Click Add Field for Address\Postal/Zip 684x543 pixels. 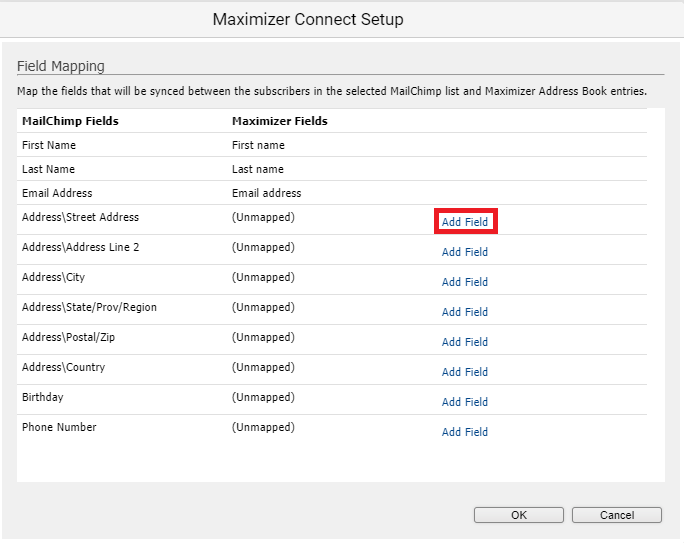(465, 342)
